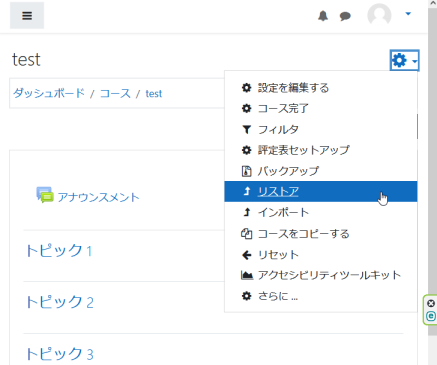The image size is (437, 365).
Task: Open トピック 3 section link
Action: [x=60, y=354]
